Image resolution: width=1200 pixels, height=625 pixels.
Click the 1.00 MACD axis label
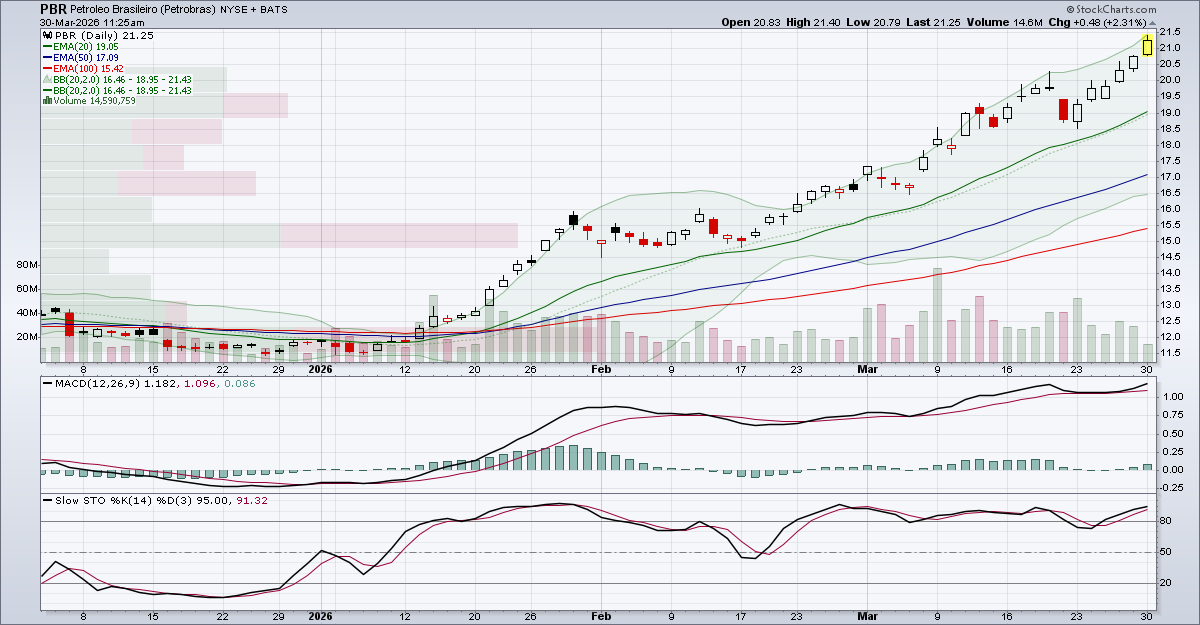1173,397
